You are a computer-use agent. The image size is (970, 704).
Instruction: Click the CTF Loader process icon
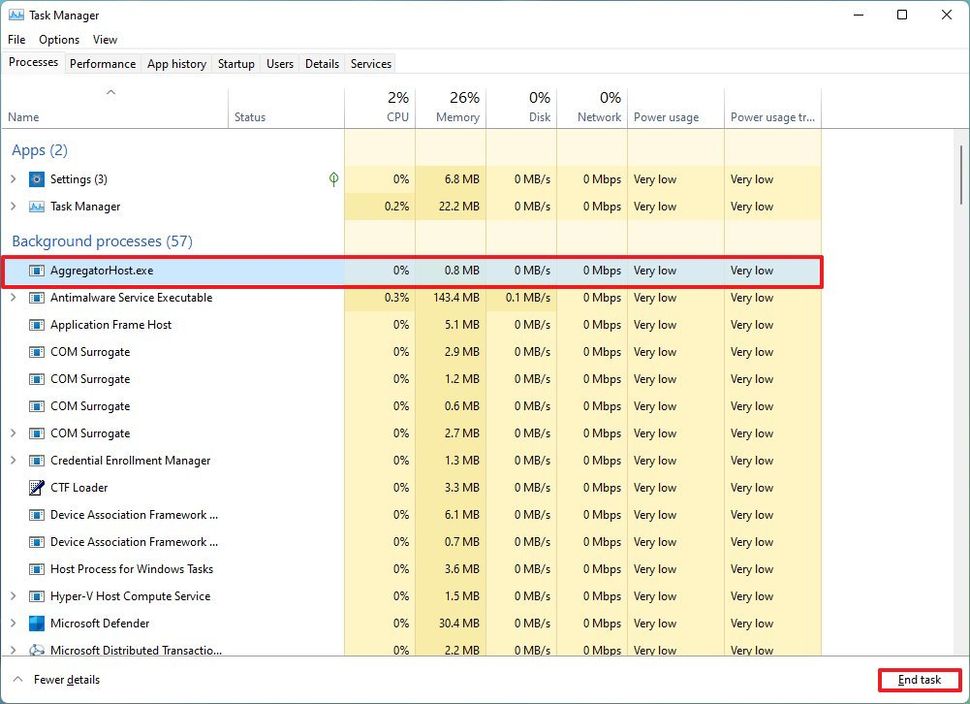(x=34, y=488)
